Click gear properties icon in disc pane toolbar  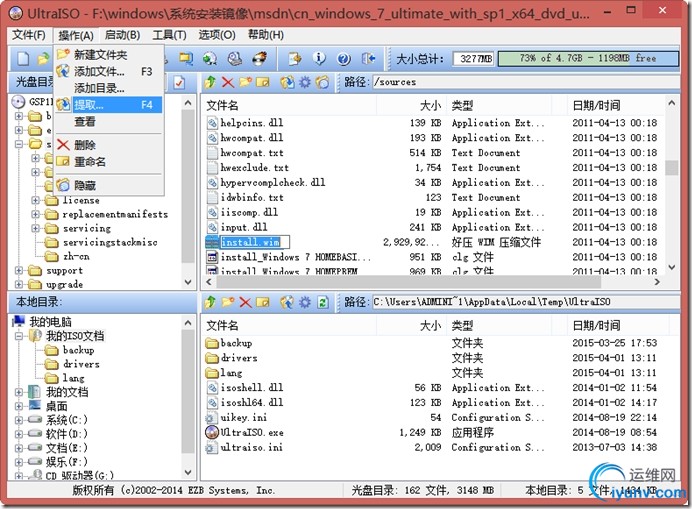click(x=305, y=82)
